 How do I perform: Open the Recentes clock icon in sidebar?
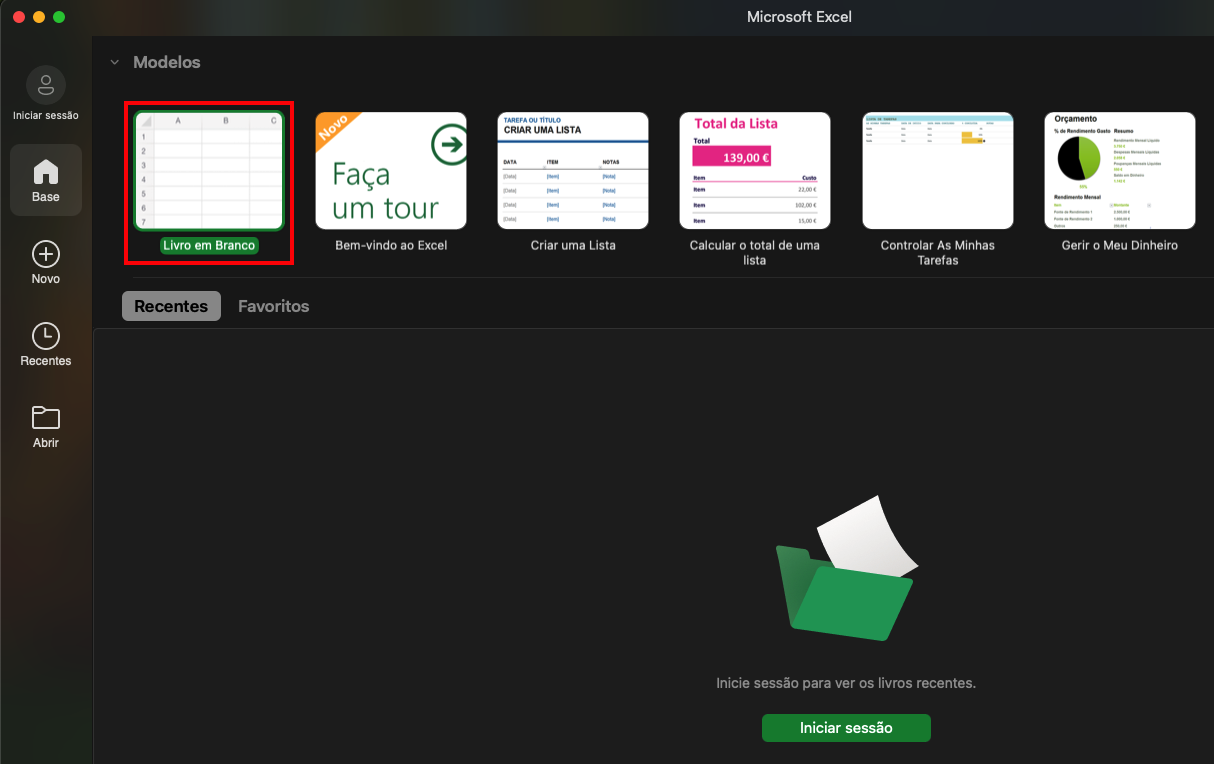click(45, 336)
